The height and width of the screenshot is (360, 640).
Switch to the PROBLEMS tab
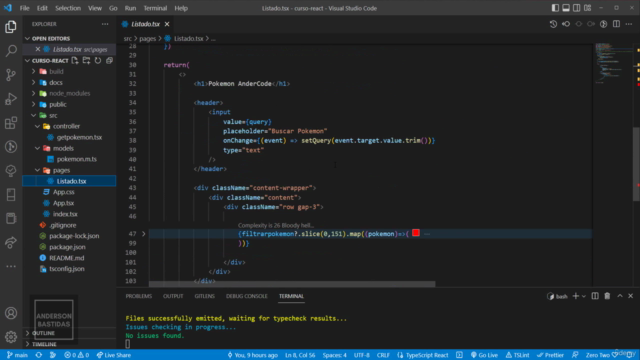(x=139, y=296)
